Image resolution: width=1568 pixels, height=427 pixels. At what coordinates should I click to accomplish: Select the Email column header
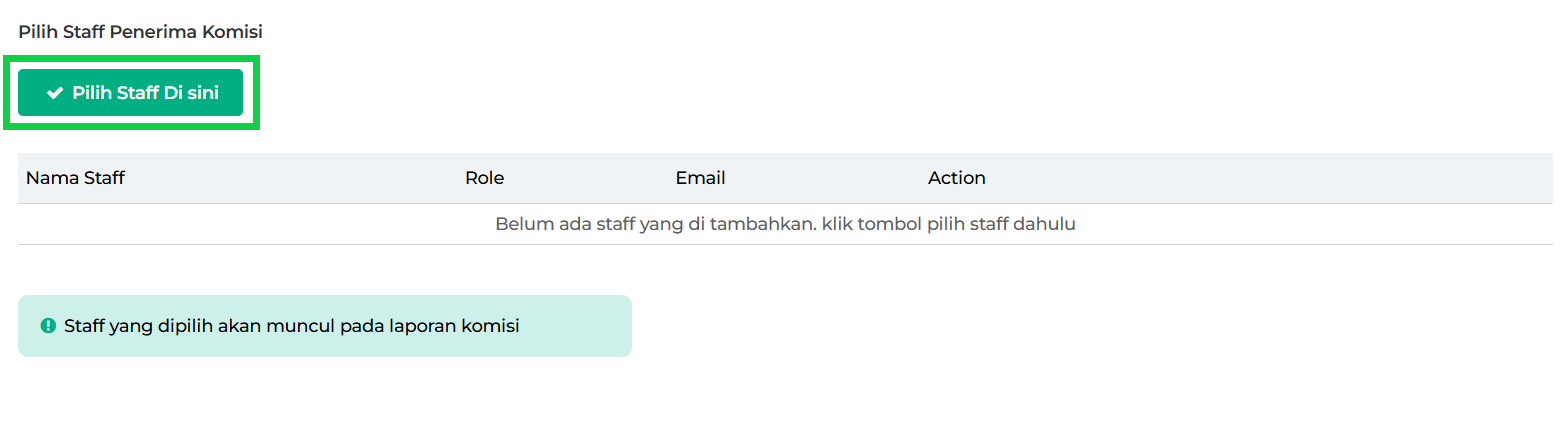(700, 178)
